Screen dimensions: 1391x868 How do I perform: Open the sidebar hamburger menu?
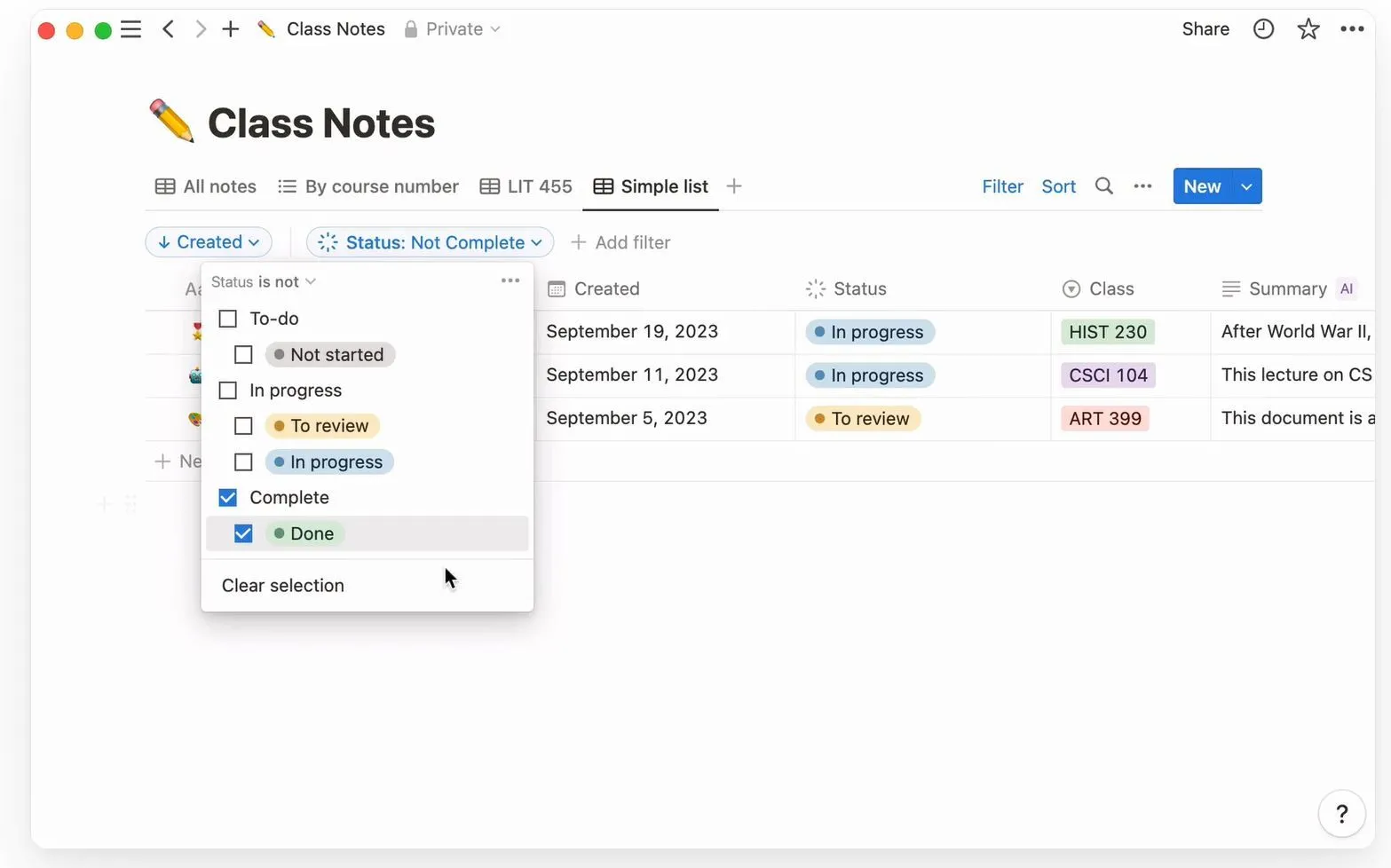pos(130,29)
